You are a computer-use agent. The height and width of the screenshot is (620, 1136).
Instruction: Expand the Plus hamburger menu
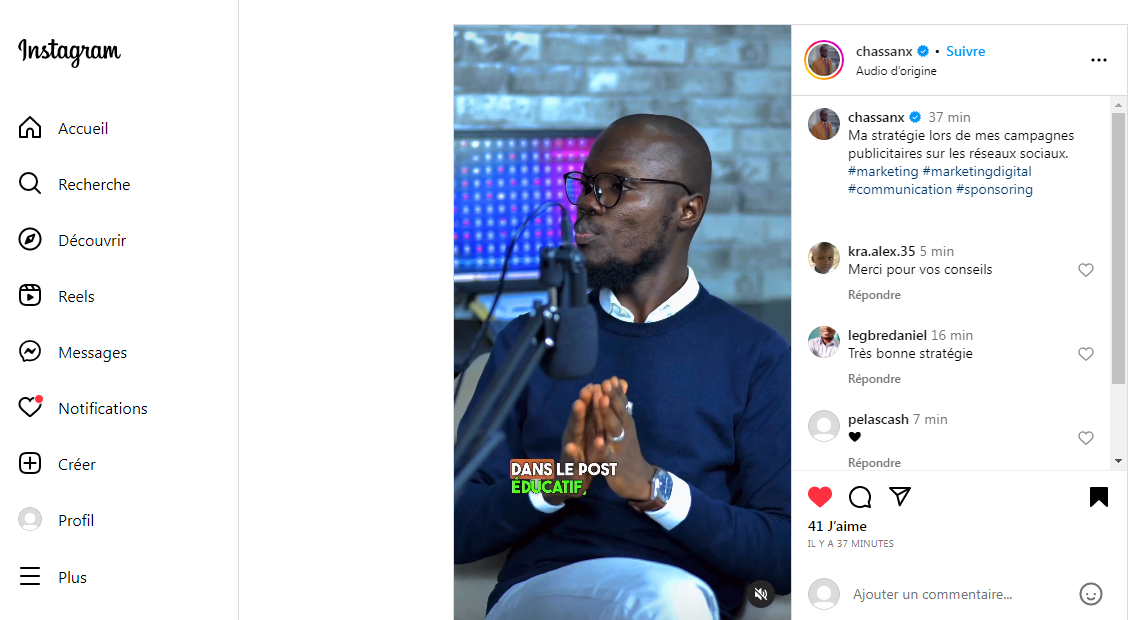[30, 577]
